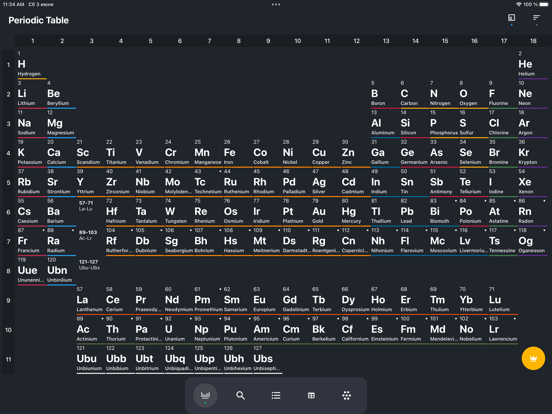Open the search icon in bottom bar
Screen dimensions: 552x414
pyautogui.click(x=240, y=395)
